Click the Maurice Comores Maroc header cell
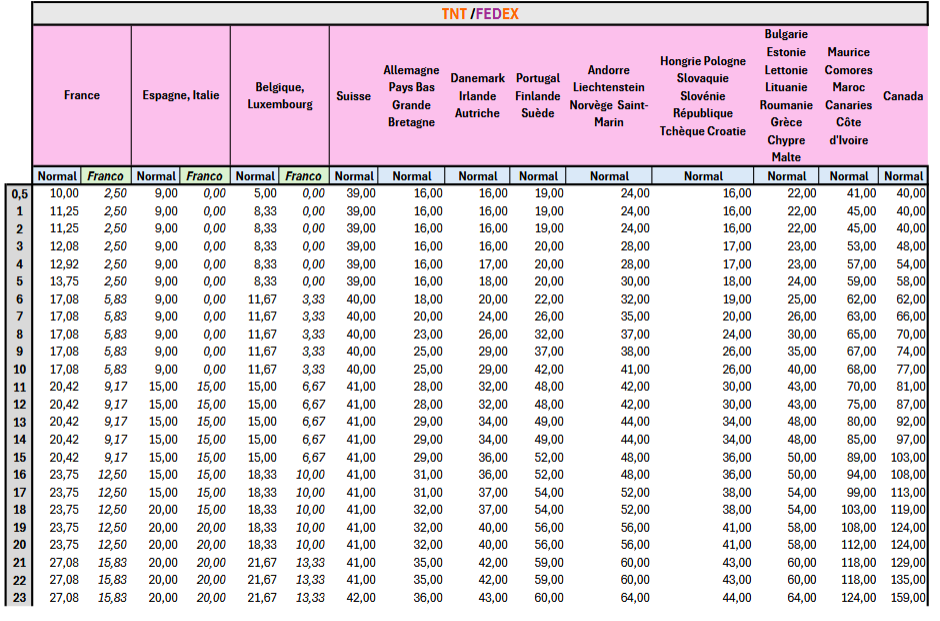The image size is (940, 621). coord(848,96)
